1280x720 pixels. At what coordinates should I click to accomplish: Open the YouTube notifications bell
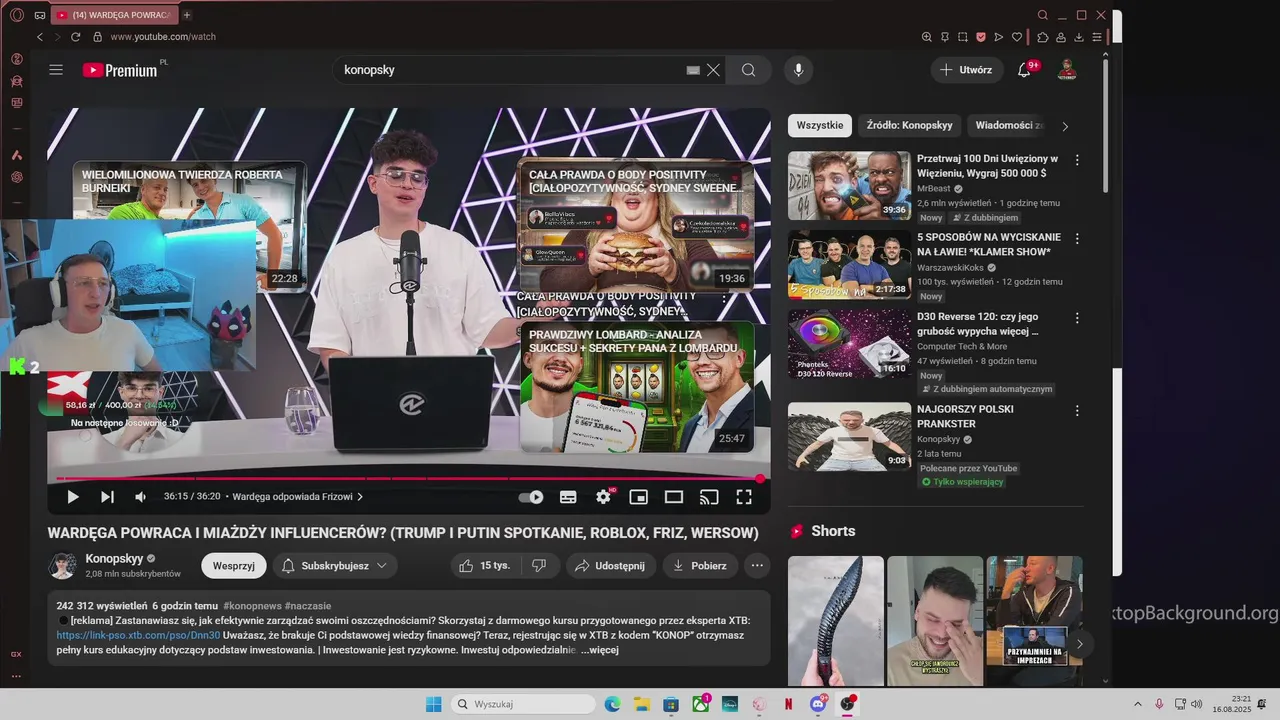point(1024,70)
